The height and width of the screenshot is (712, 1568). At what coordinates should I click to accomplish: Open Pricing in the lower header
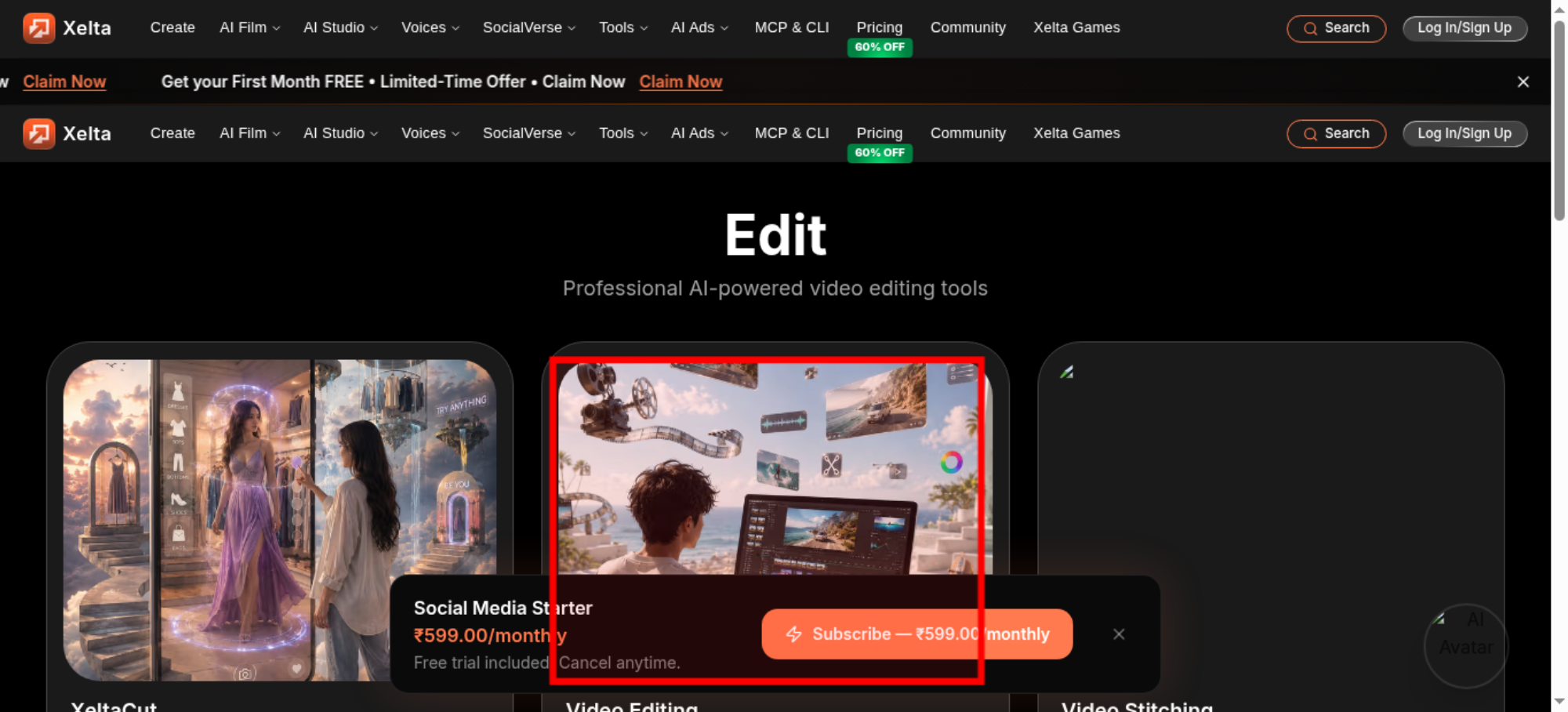(x=880, y=133)
